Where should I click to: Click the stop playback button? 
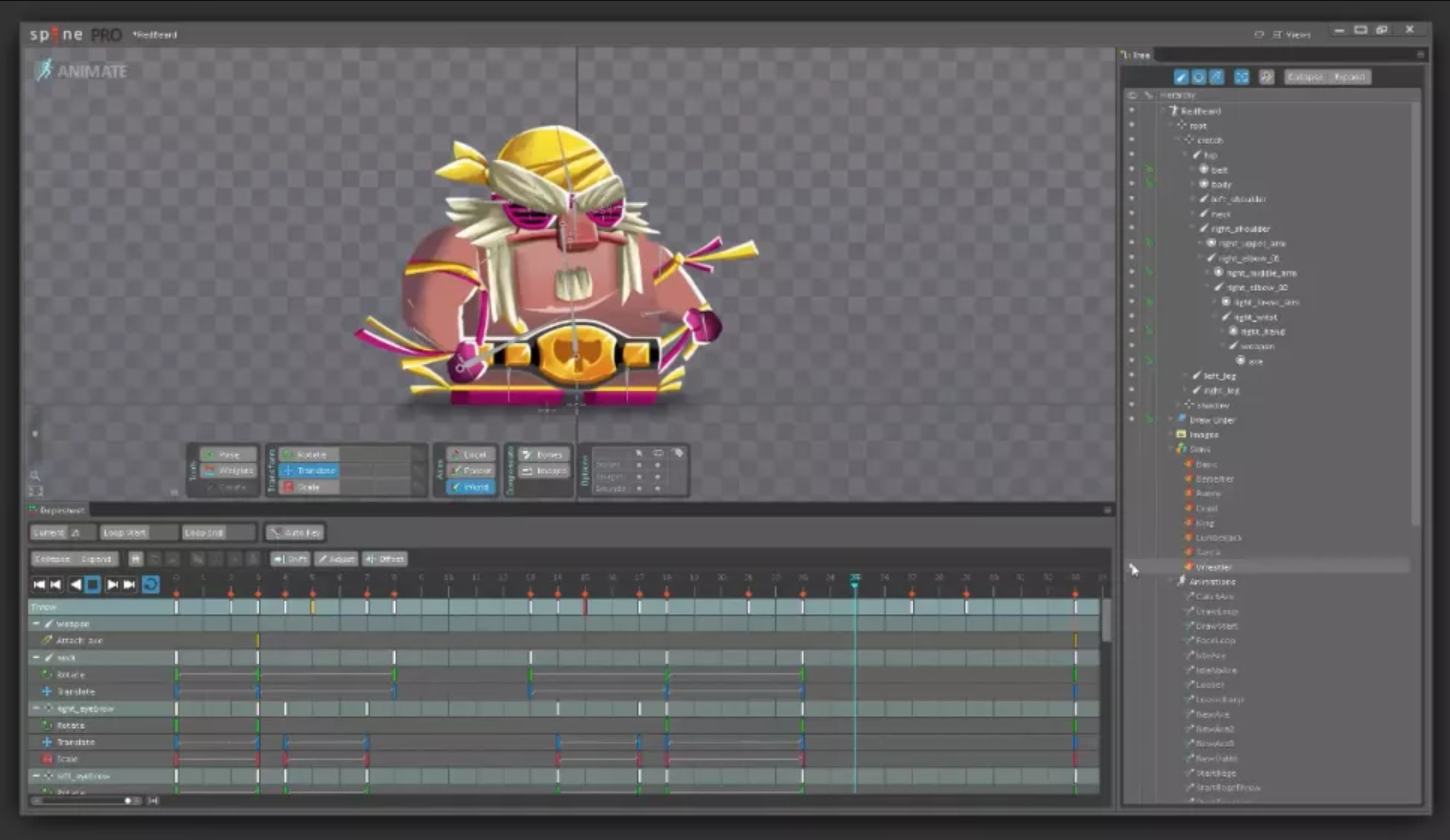pyautogui.click(x=92, y=585)
